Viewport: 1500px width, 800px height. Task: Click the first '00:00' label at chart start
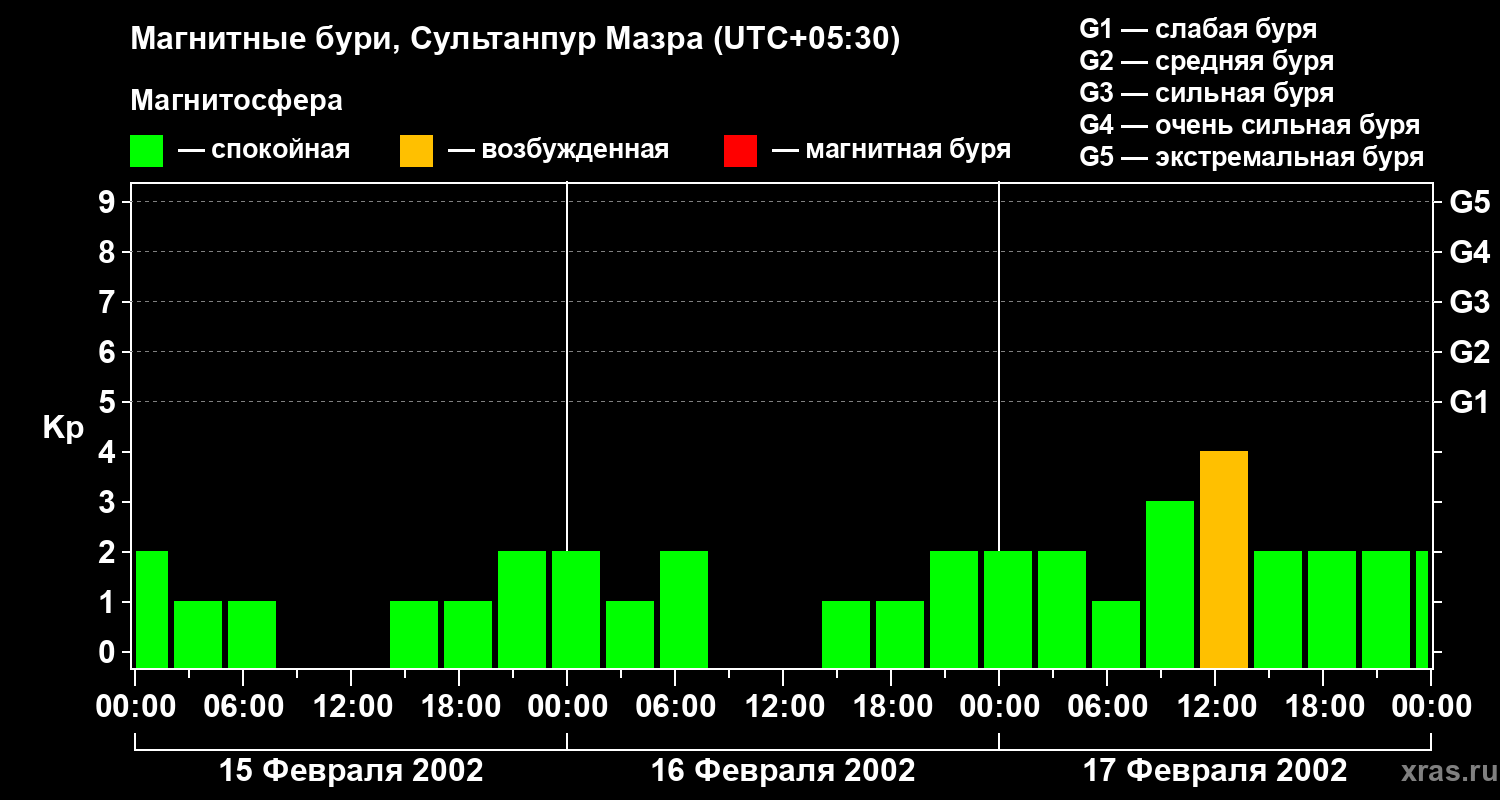[135, 707]
